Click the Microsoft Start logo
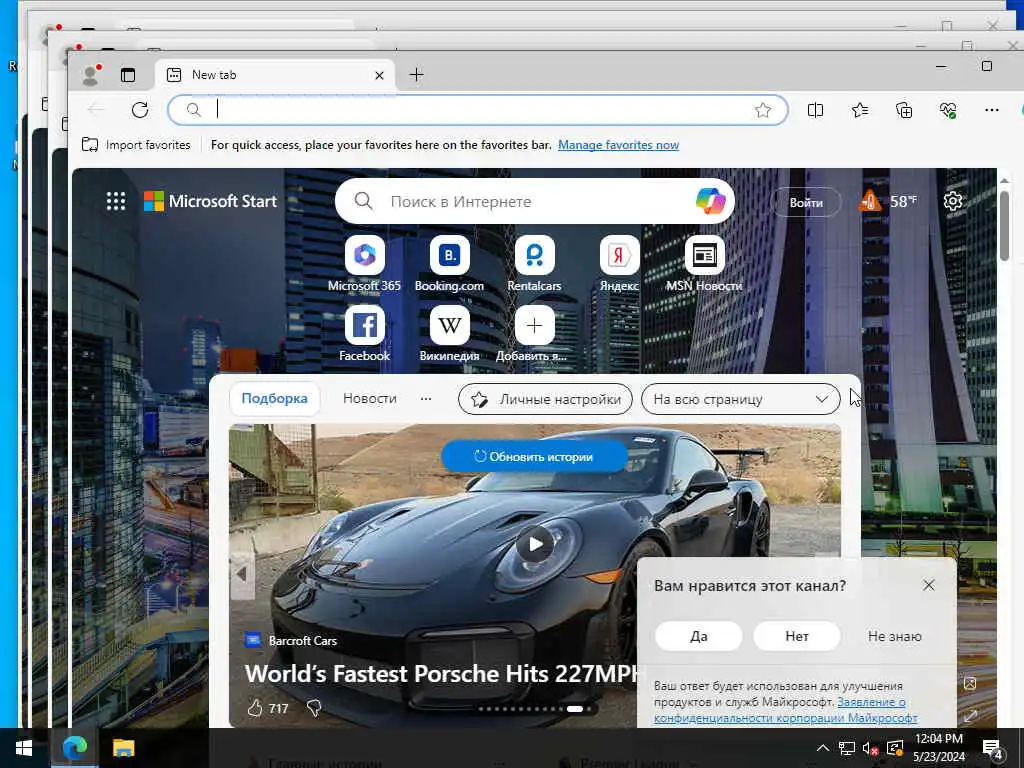The height and width of the screenshot is (768, 1024). (210, 201)
